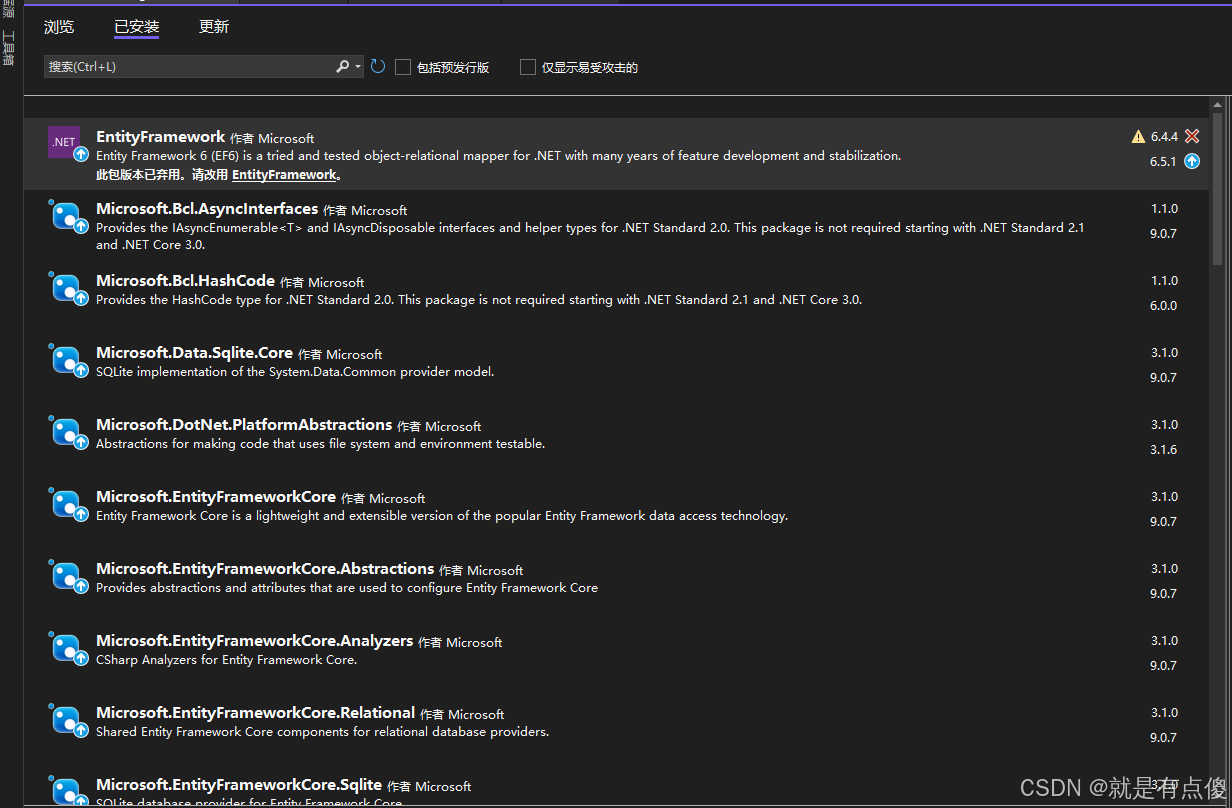Select the Microsoft.EntityFrameworkCore package name
Image resolution: width=1232 pixels, height=808 pixels.
tap(216, 497)
